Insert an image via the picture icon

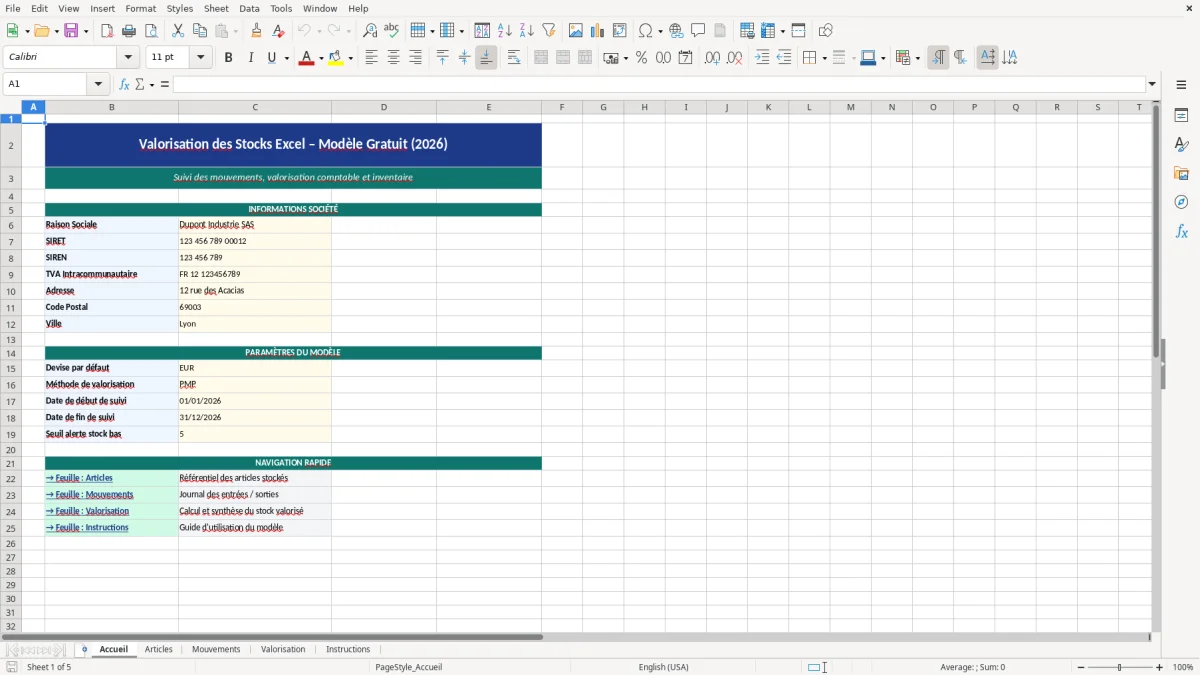[576, 31]
